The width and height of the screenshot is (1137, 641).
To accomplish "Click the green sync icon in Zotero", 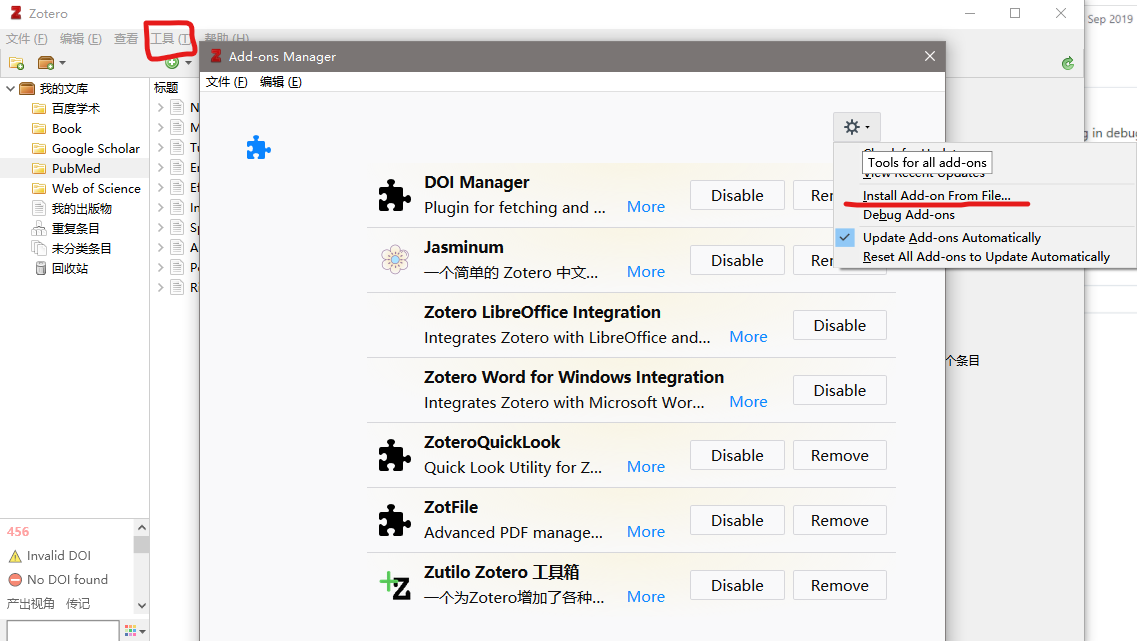I will 1067,64.
